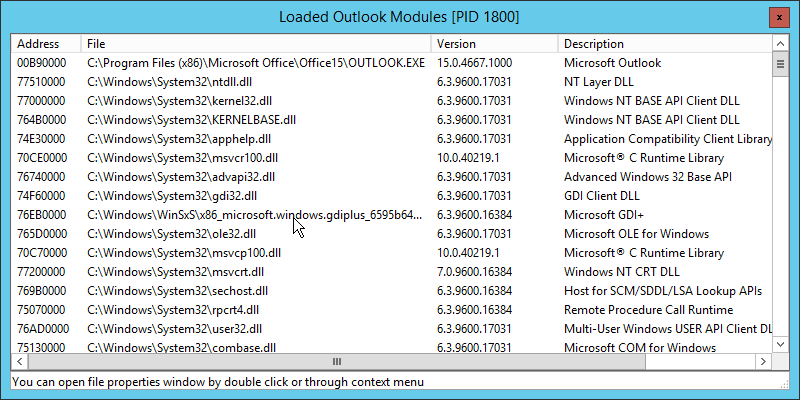The image size is (800, 400).
Task: Select the msvcrt.dll file path
Action: (x=176, y=272)
